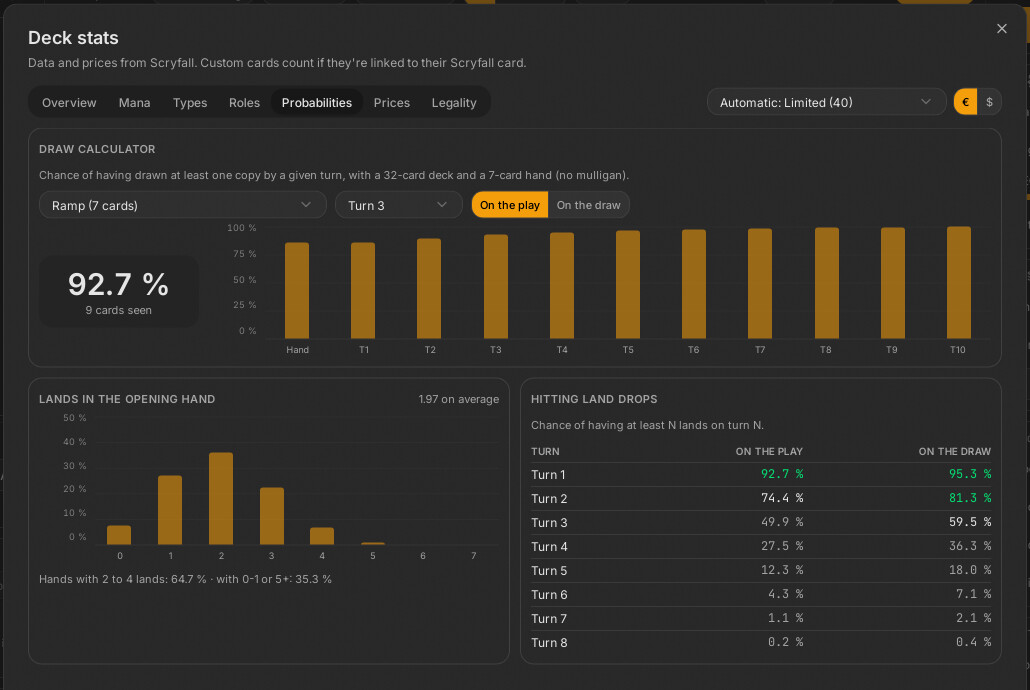Image resolution: width=1030 pixels, height=690 pixels.
Task: Click the 1 land bar in opening hand chart
Action: tap(170, 510)
